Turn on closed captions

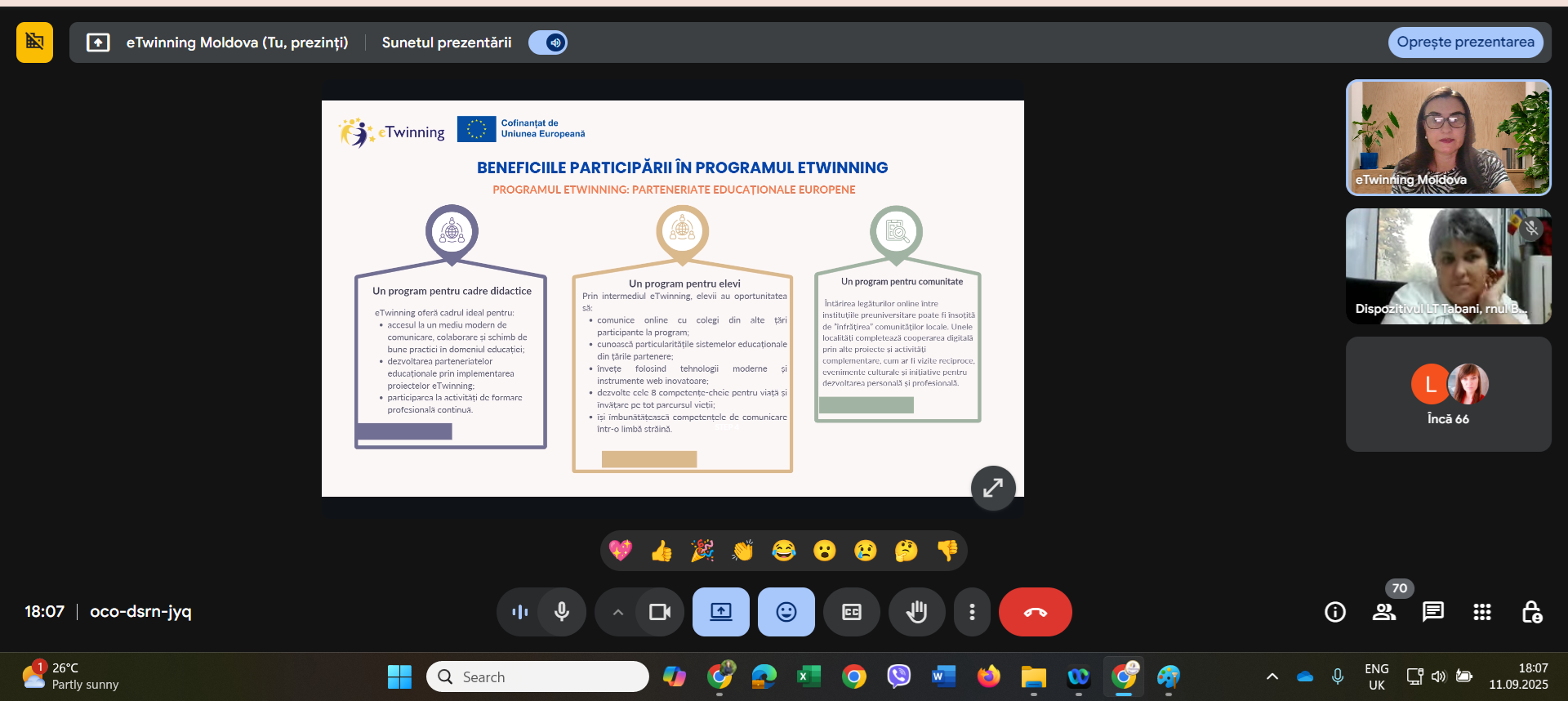click(852, 612)
